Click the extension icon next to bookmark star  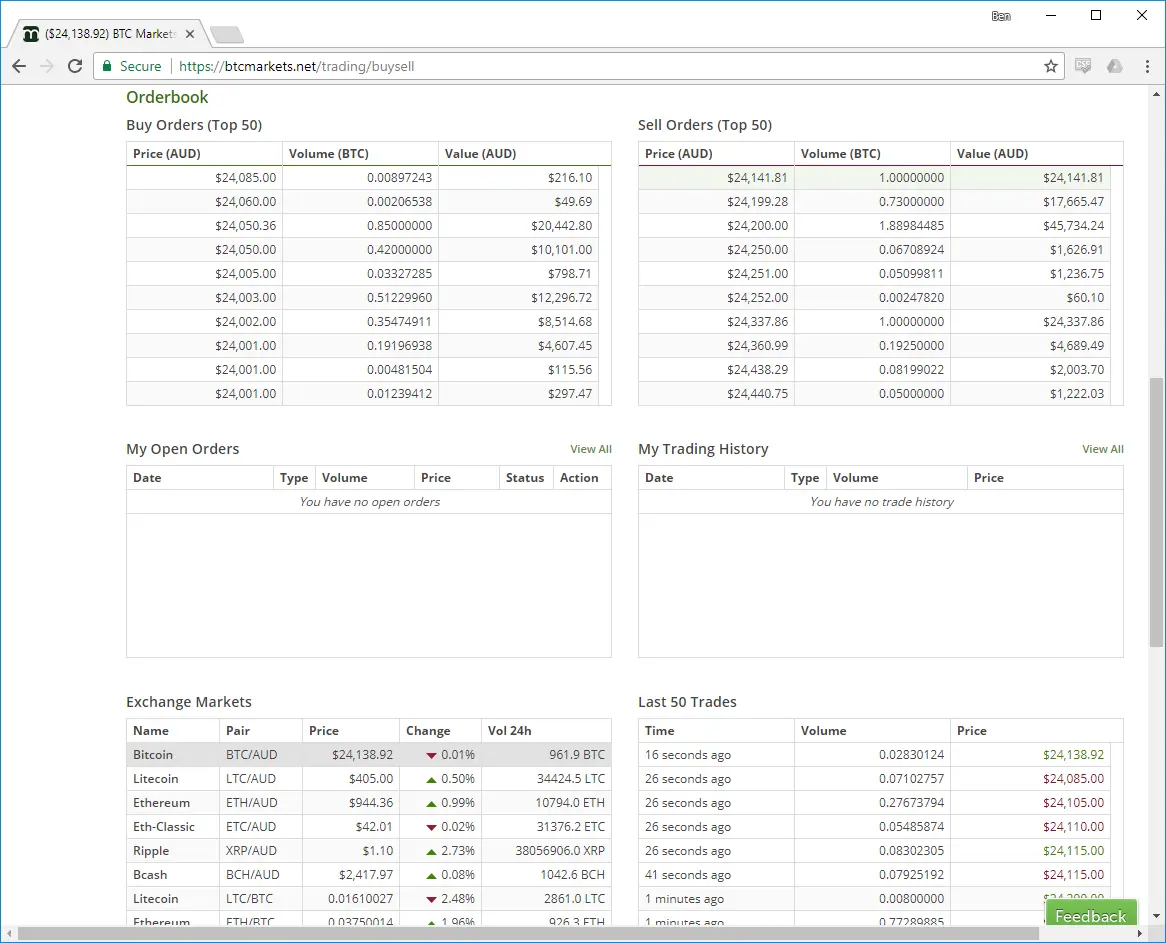pos(1083,66)
